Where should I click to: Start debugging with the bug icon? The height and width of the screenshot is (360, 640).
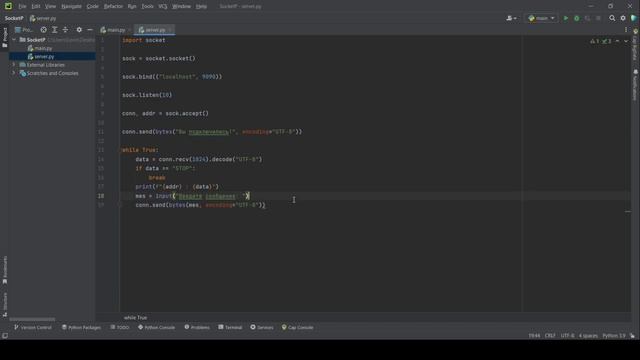point(577,18)
